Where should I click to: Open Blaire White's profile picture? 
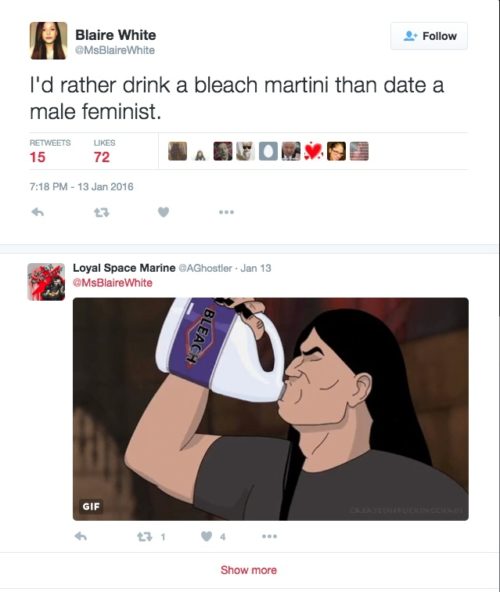point(48,41)
